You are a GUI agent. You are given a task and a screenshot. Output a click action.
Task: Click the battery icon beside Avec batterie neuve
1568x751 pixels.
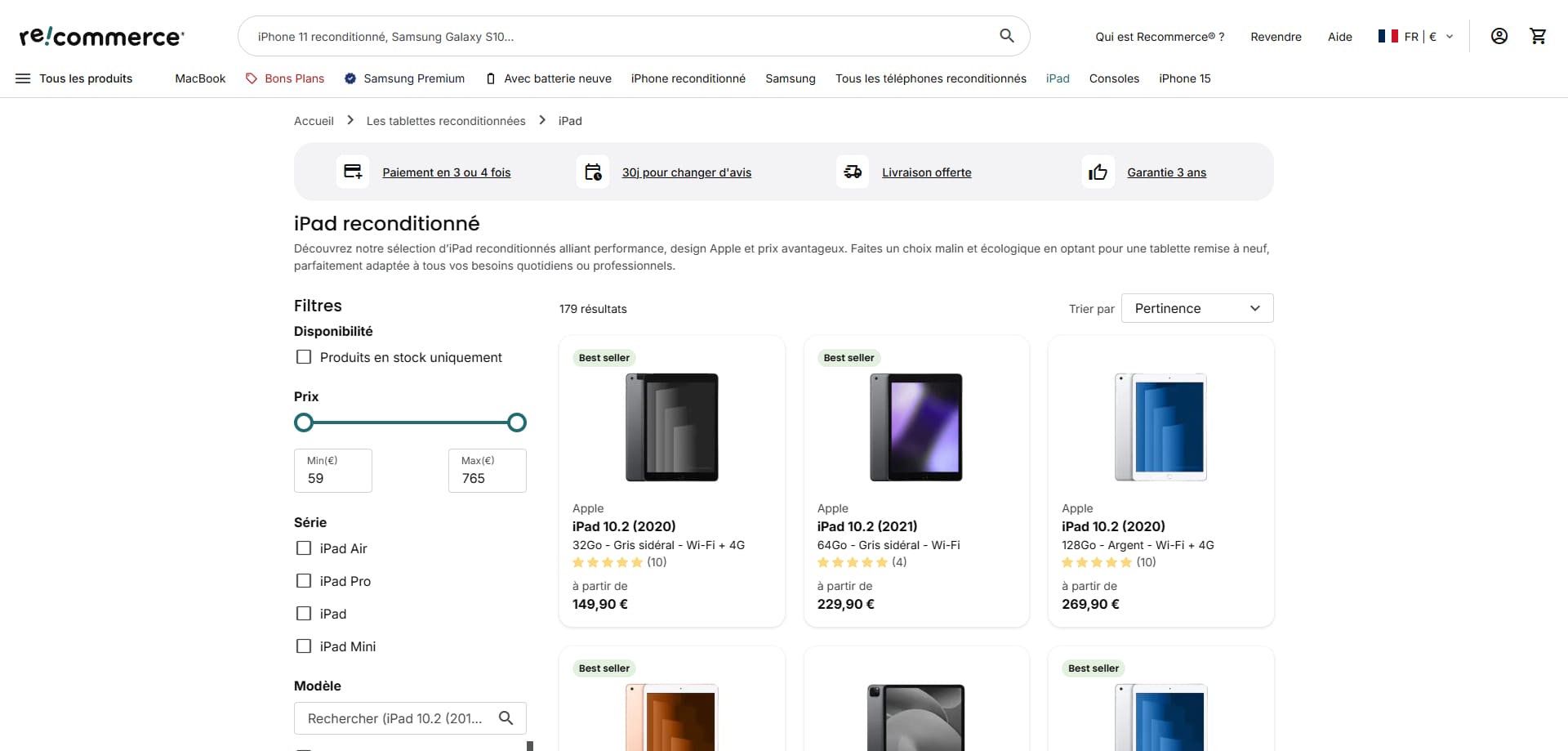click(491, 78)
